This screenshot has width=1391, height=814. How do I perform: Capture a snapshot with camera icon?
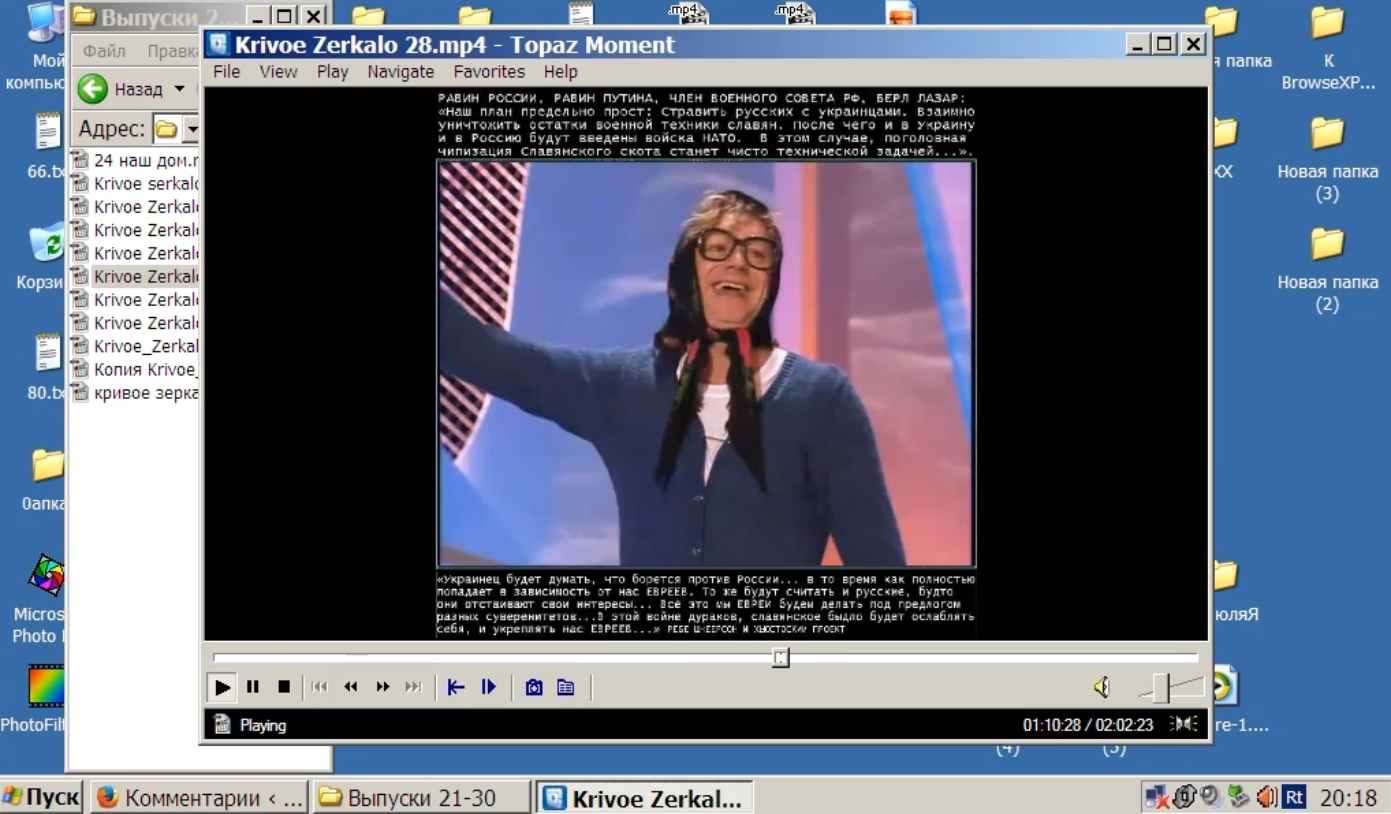534,687
